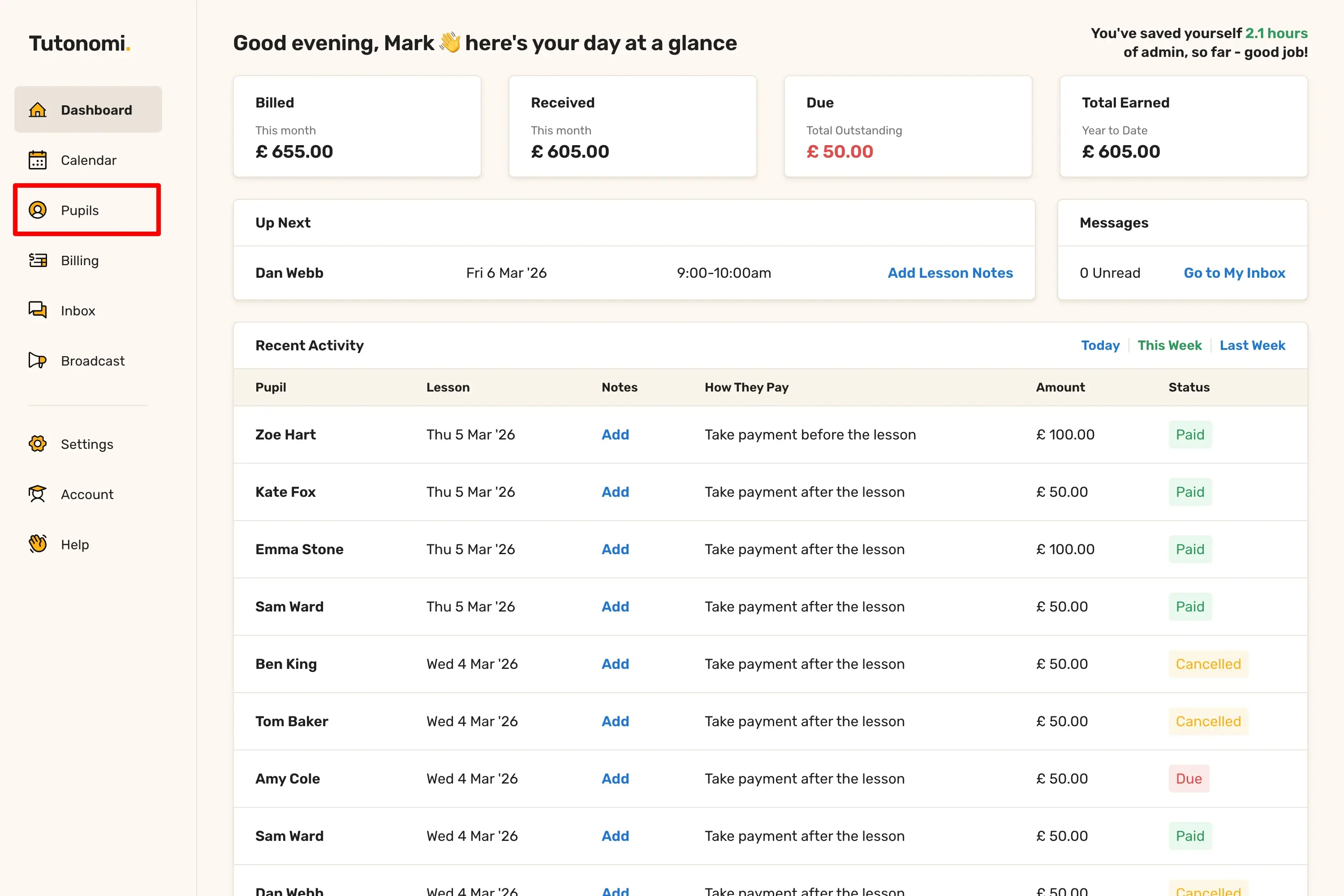Open Calendar via its calendar icon

coord(38,160)
